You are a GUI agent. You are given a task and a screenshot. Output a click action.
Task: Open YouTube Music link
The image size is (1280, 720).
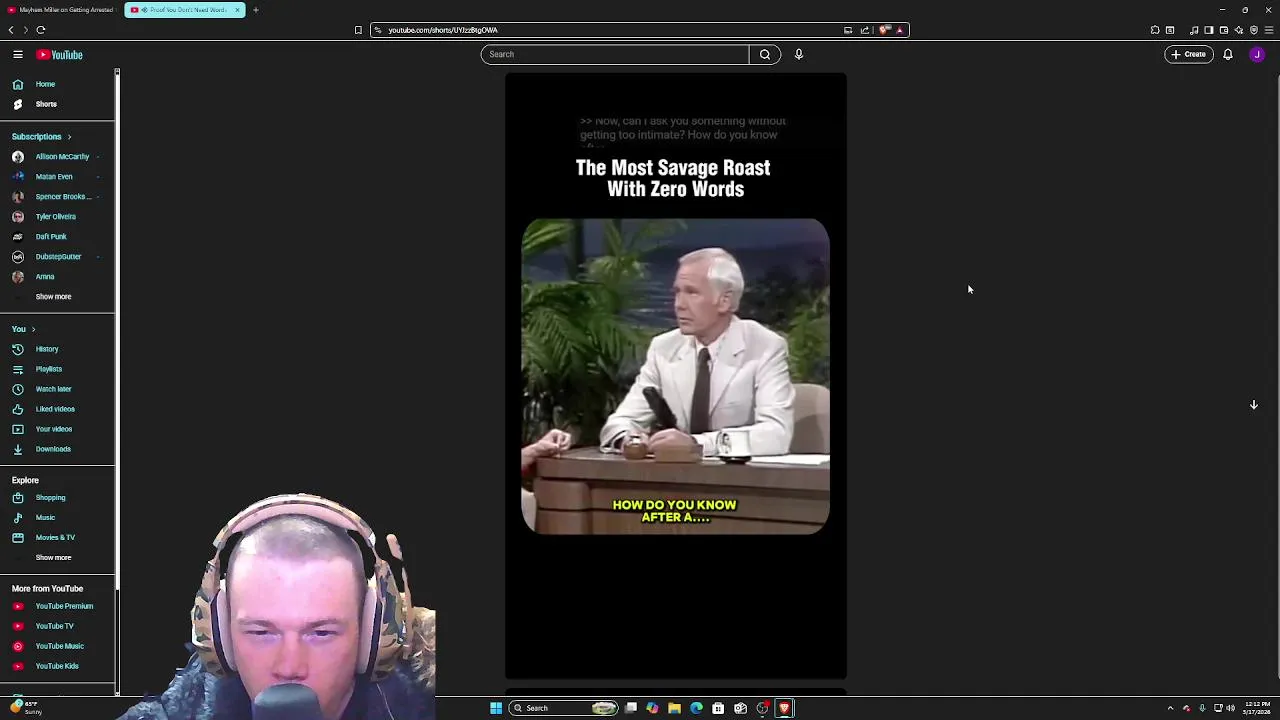[x=57, y=646]
